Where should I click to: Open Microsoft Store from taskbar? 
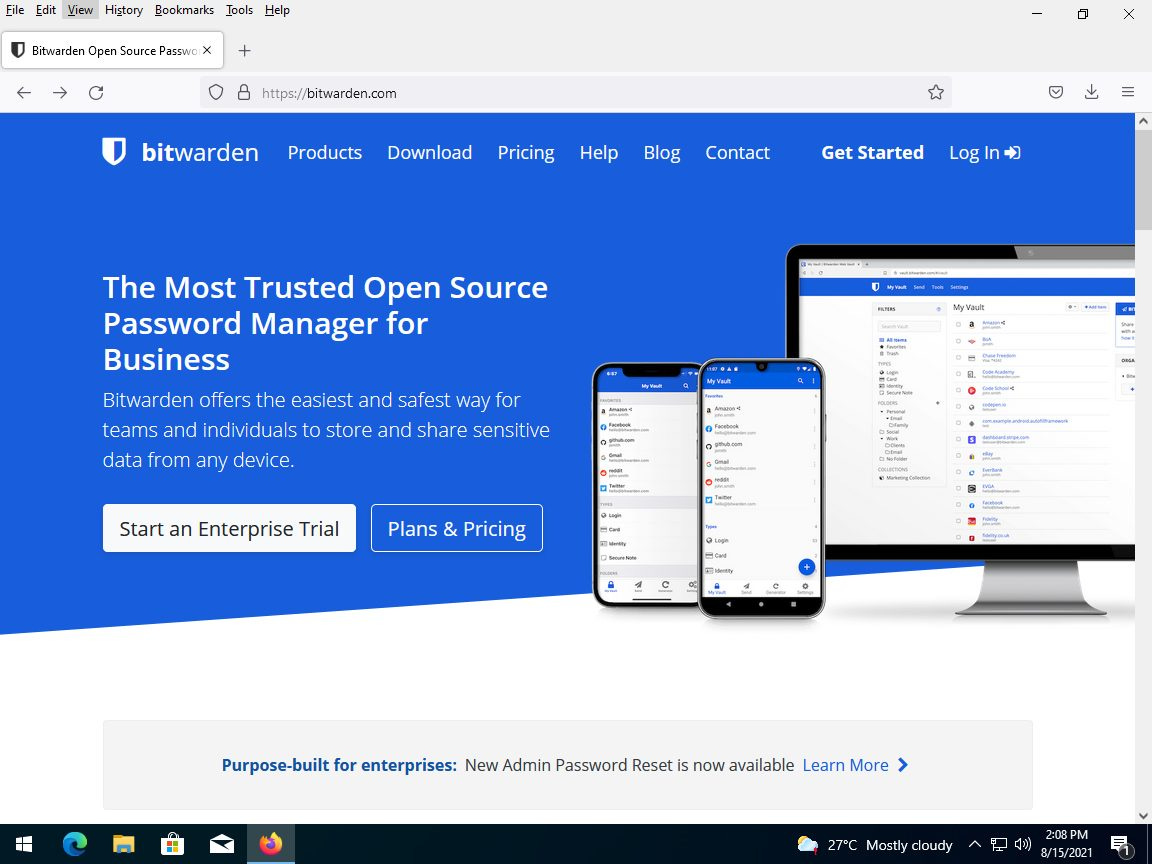coord(173,844)
